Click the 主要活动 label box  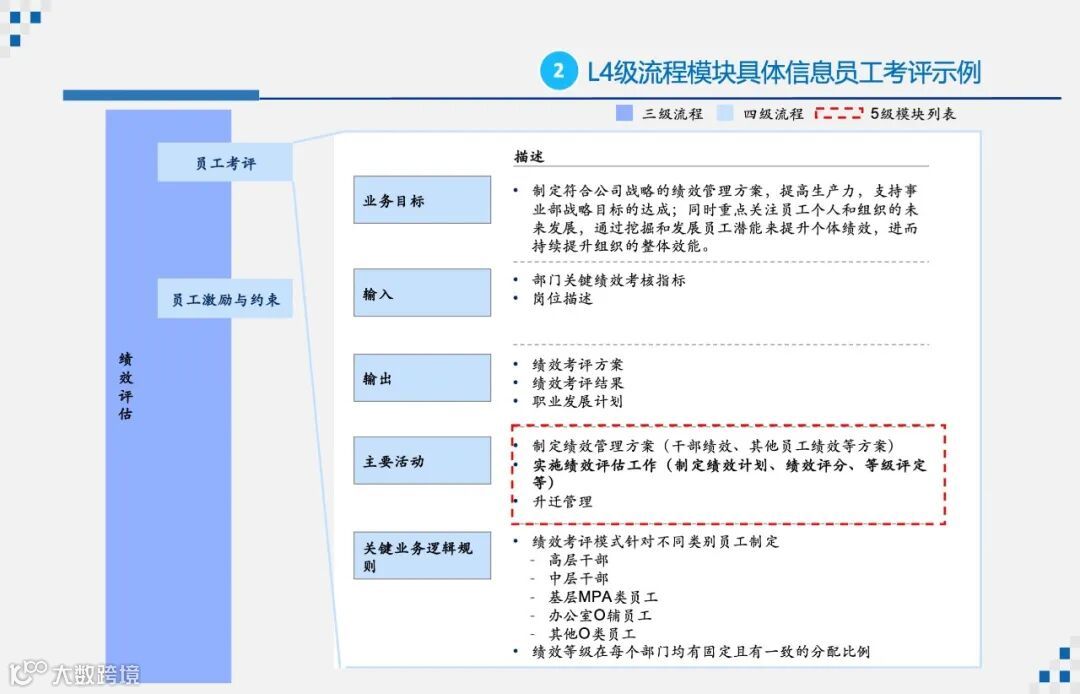tap(422, 460)
